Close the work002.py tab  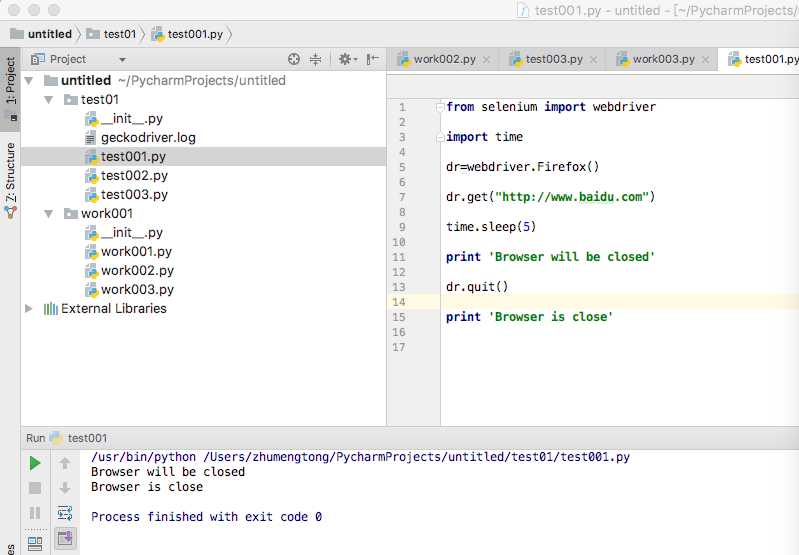coord(487,60)
